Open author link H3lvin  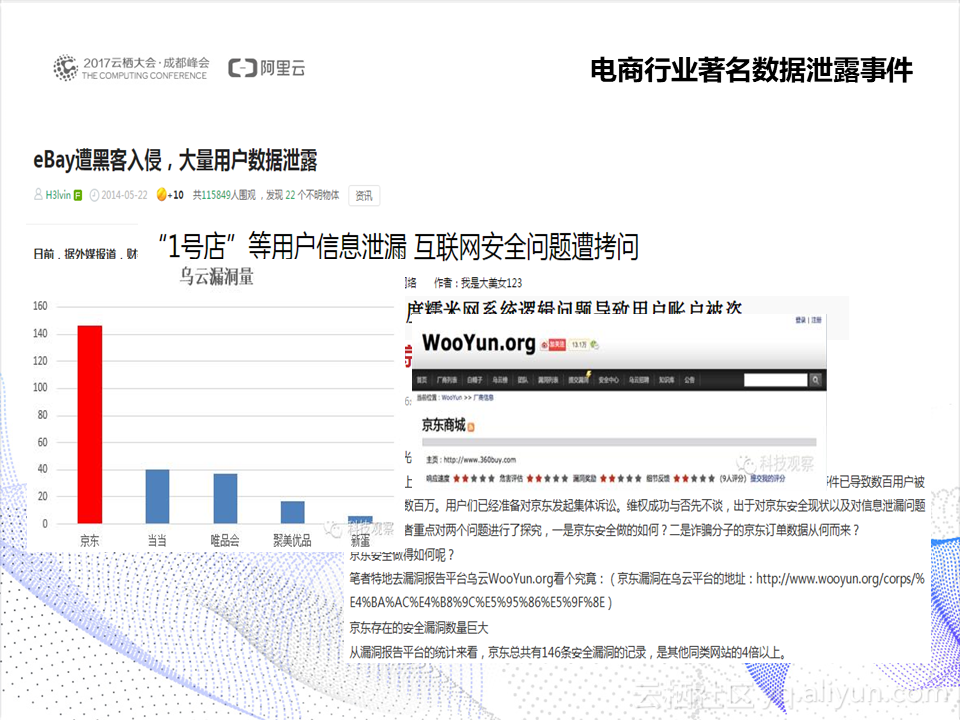click(x=58, y=195)
